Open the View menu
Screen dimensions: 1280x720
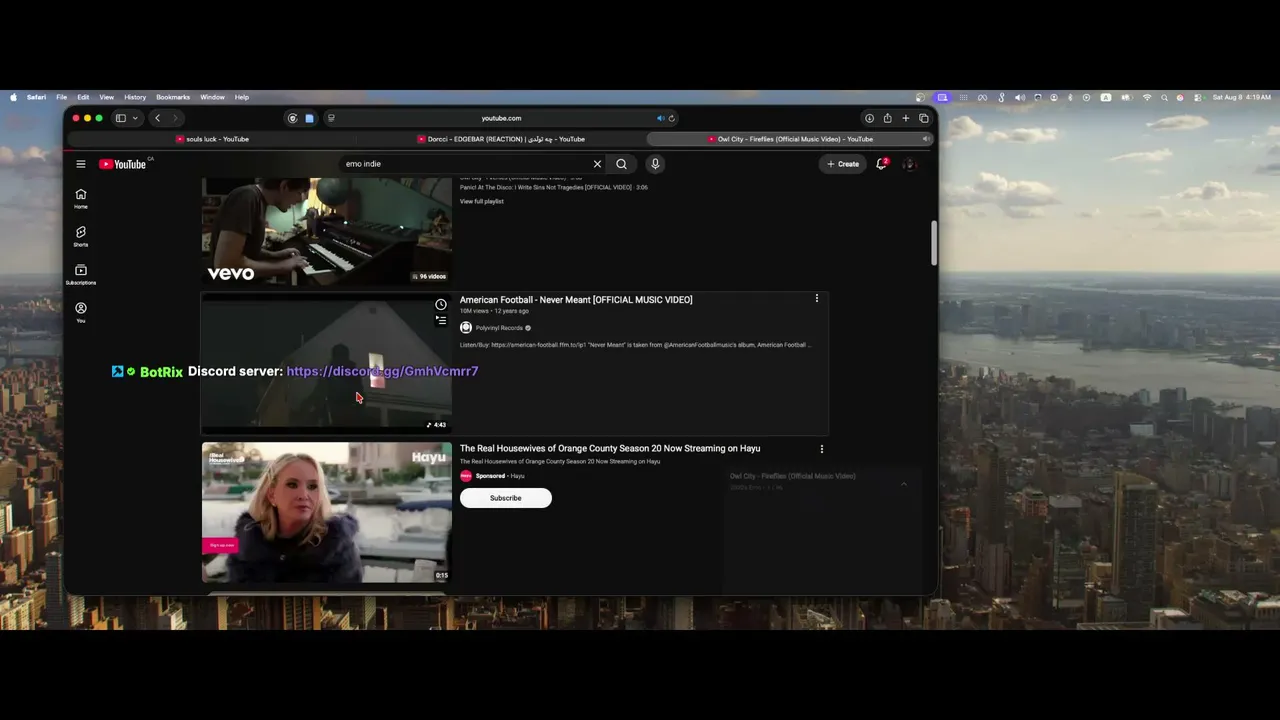tap(106, 97)
